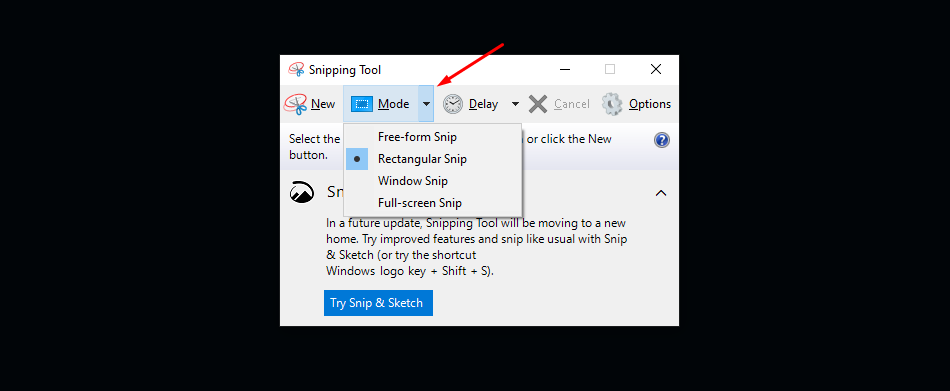Click the grayed Cancel X icon
The height and width of the screenshot is (391, 950).
pyautogui.click(x=538, y=104)
